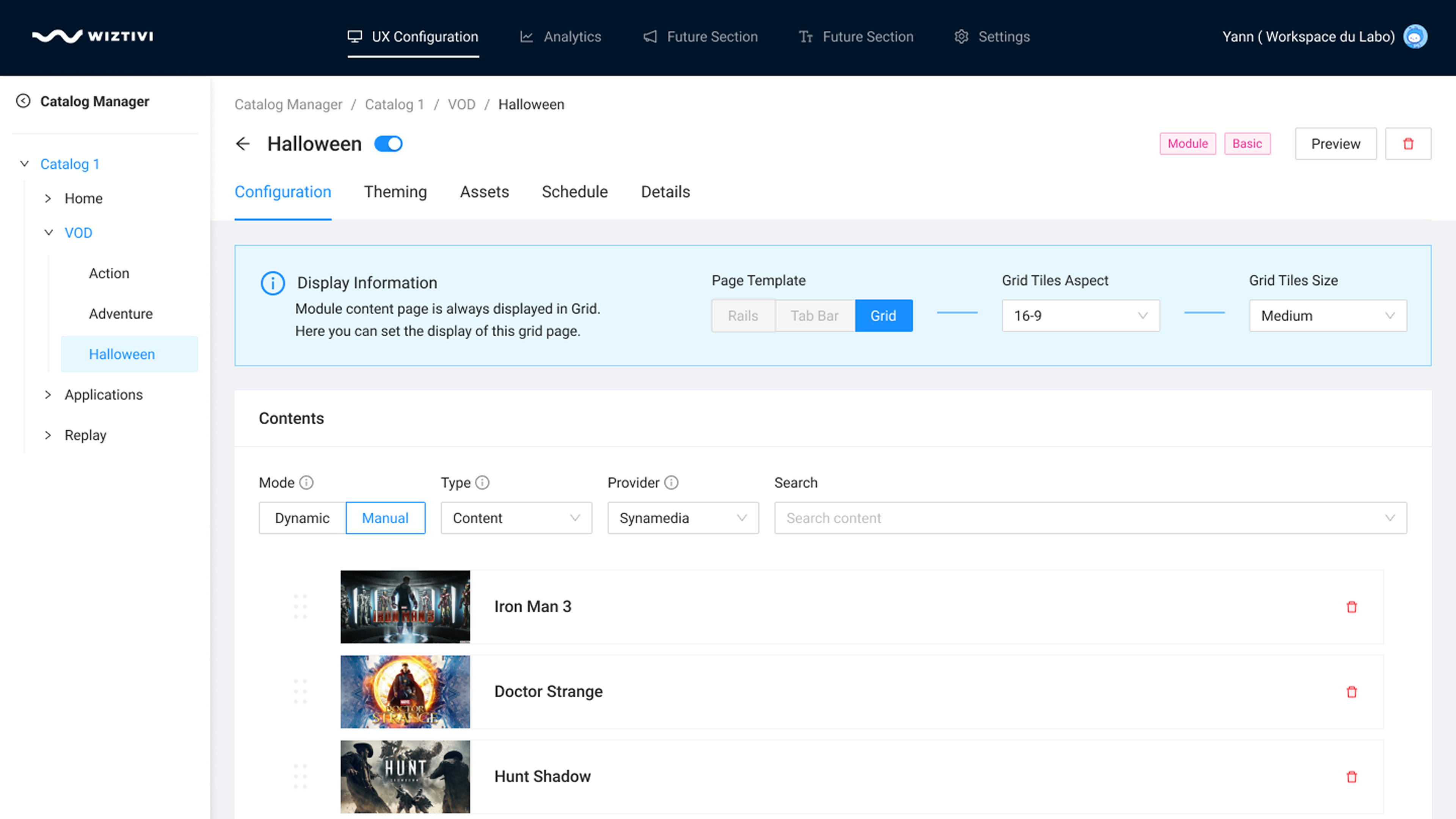The image size is (1456, 819).
Task: Collapse the VOD tree in sidebar
Action: click(48, 232)
